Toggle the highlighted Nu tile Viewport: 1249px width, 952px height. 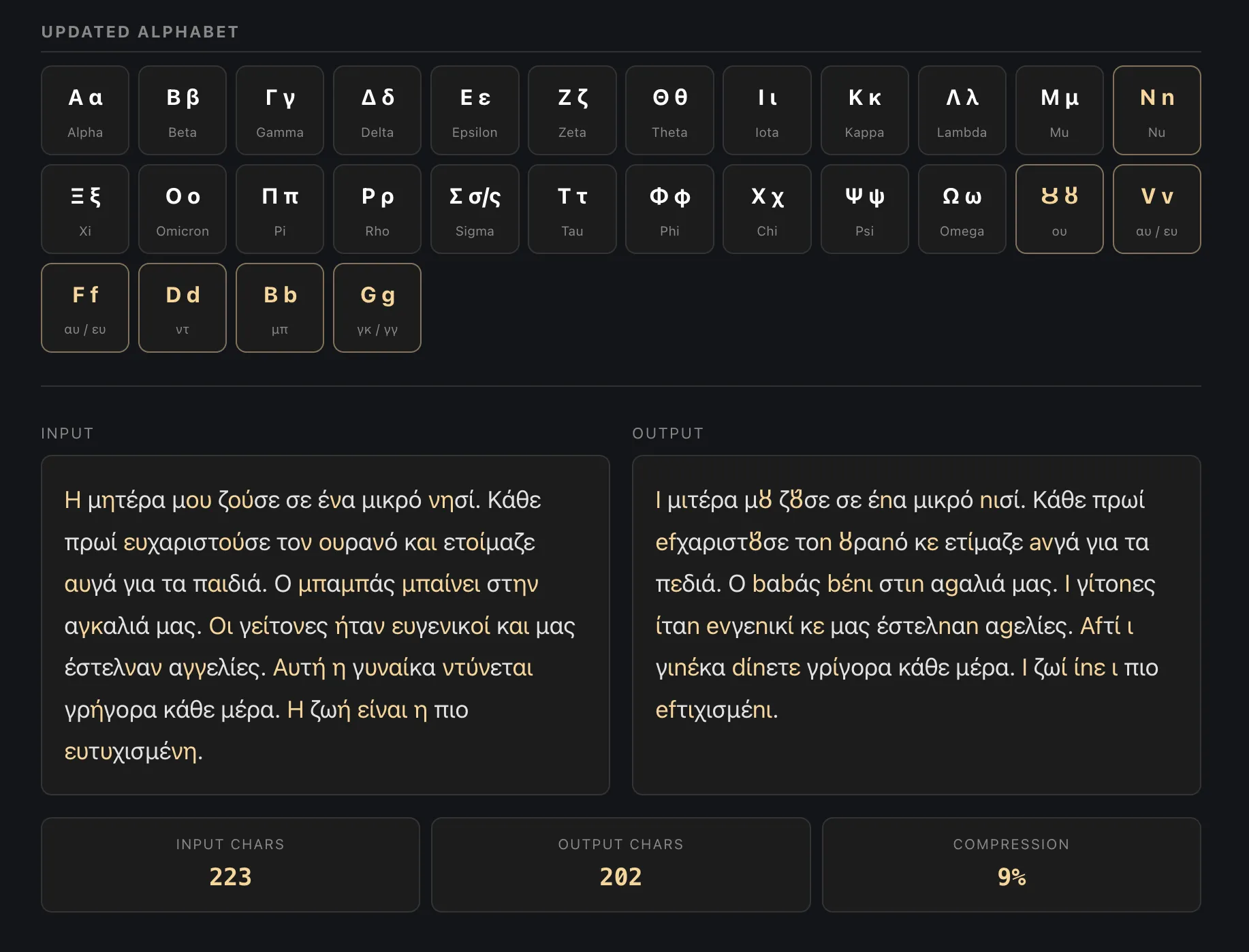1156,110
